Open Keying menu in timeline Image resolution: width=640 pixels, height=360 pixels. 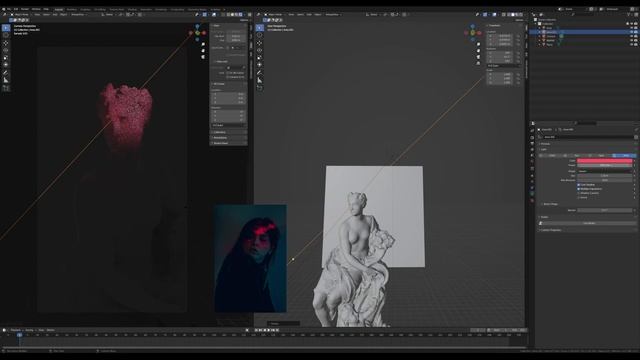click(29, 330)
